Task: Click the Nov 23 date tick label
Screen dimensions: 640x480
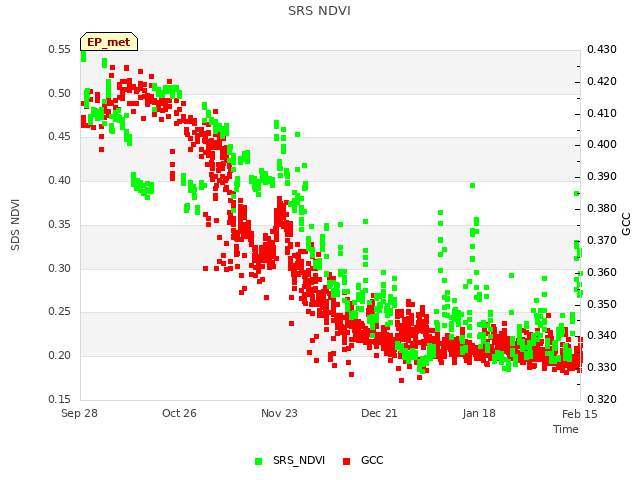Action: pos(279,413)
